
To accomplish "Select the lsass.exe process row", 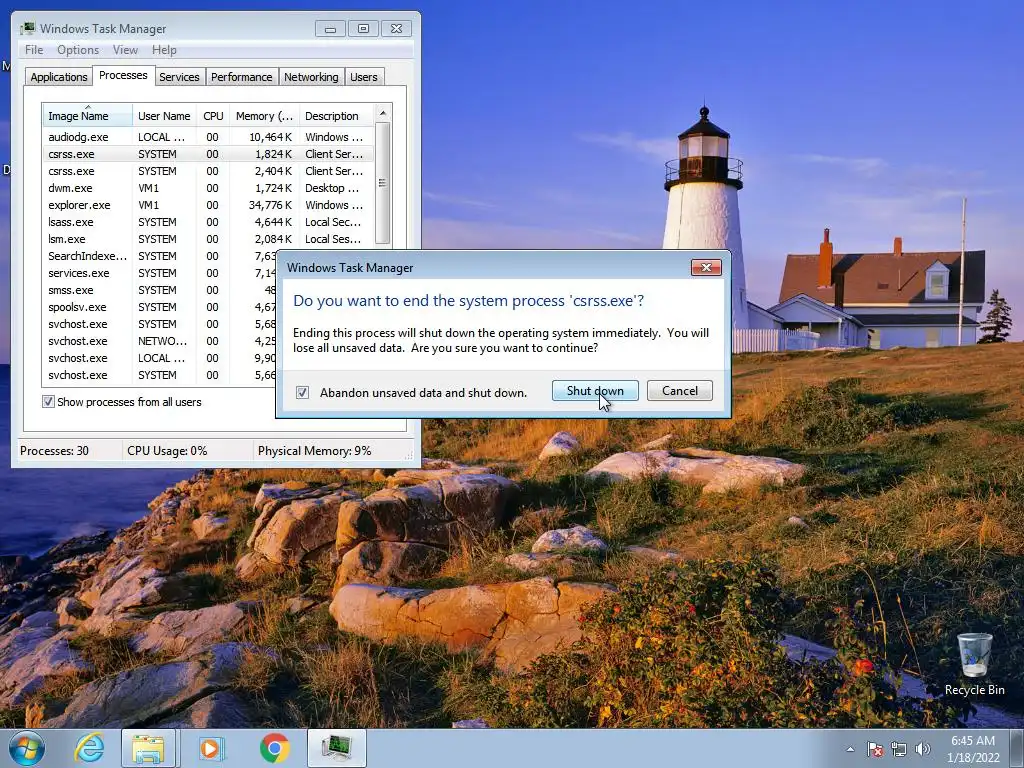I will (x=208, y=222).
